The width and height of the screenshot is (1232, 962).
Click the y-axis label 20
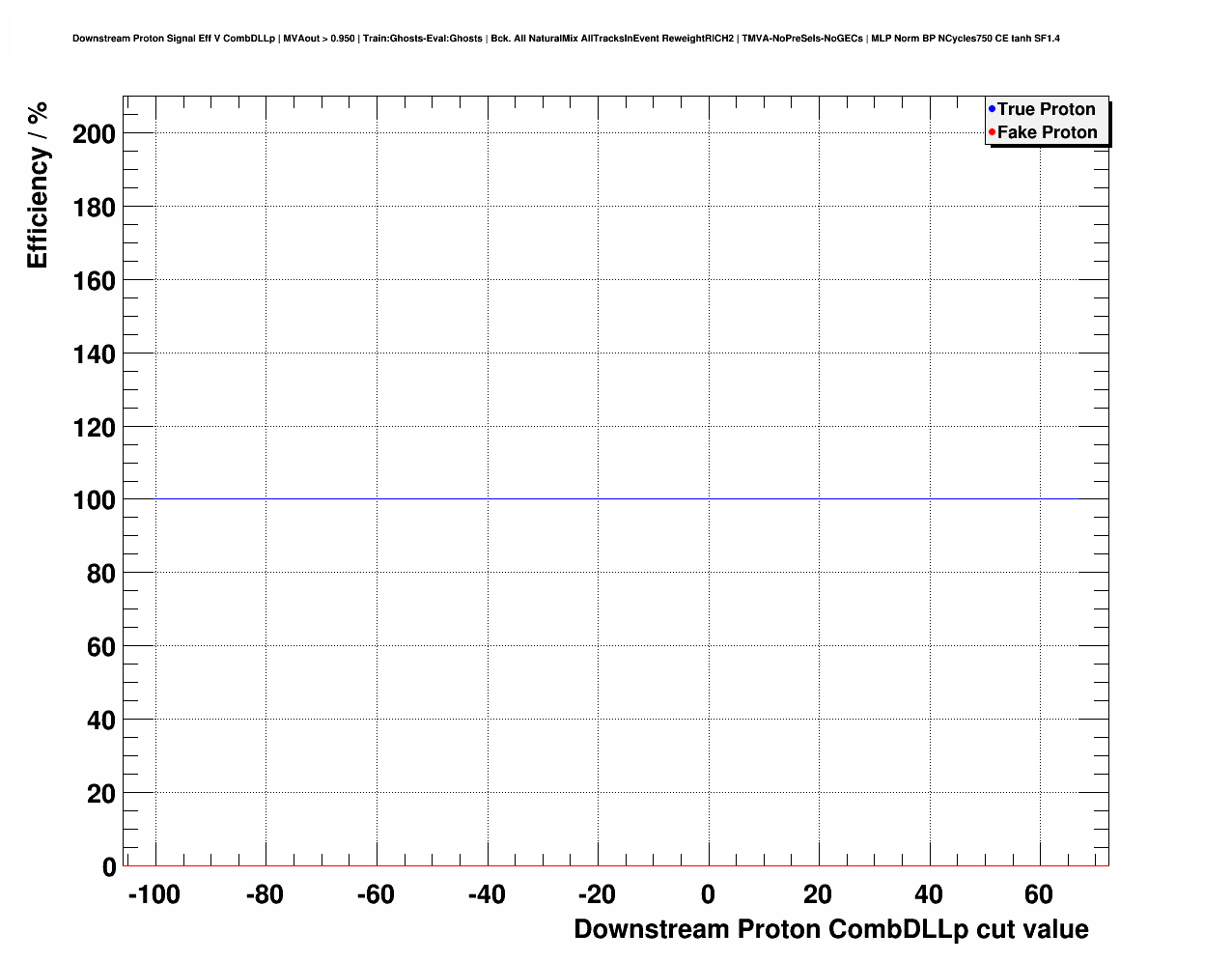click(100, 794)
